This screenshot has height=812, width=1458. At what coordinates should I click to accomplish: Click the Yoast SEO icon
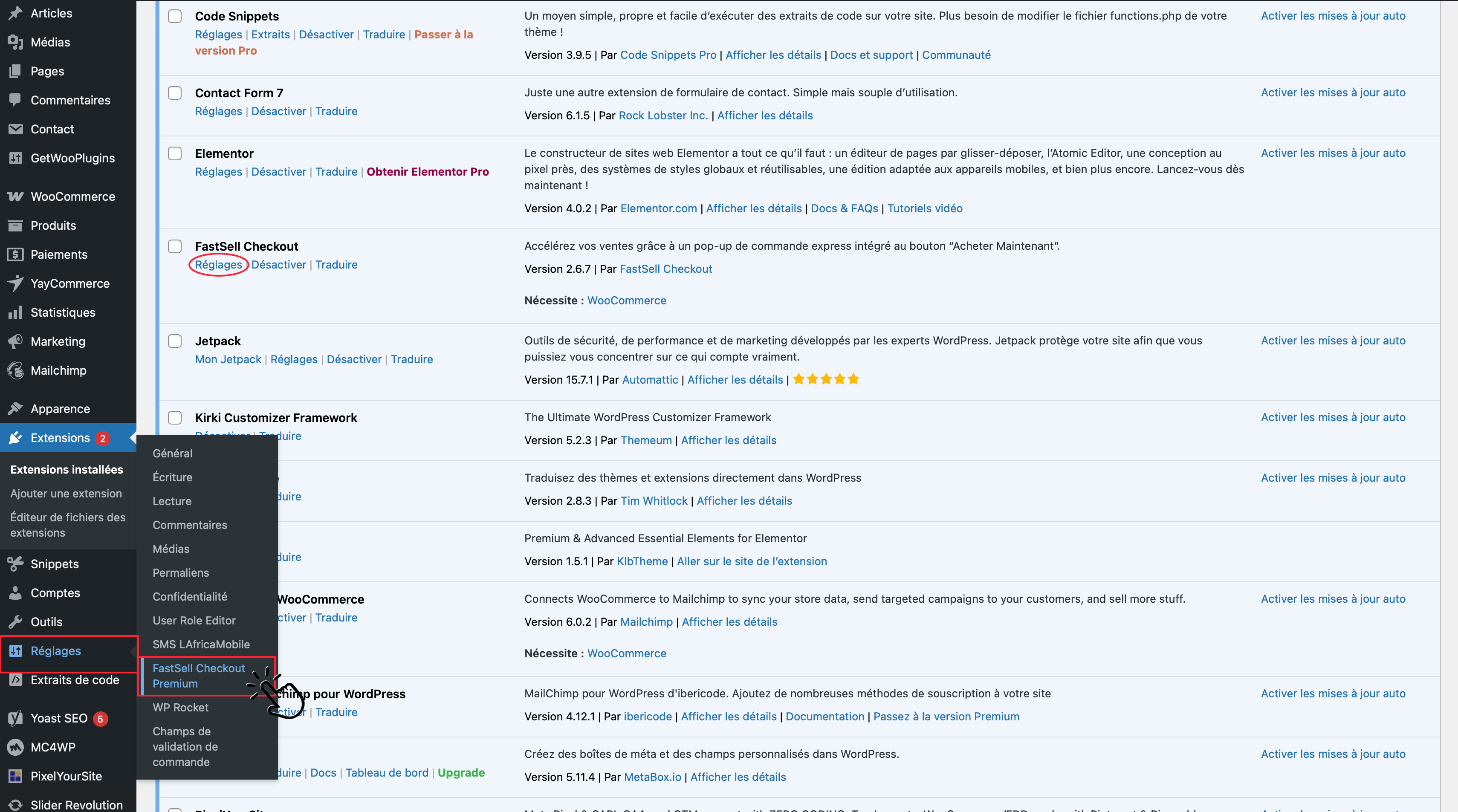tap(15, 718)
